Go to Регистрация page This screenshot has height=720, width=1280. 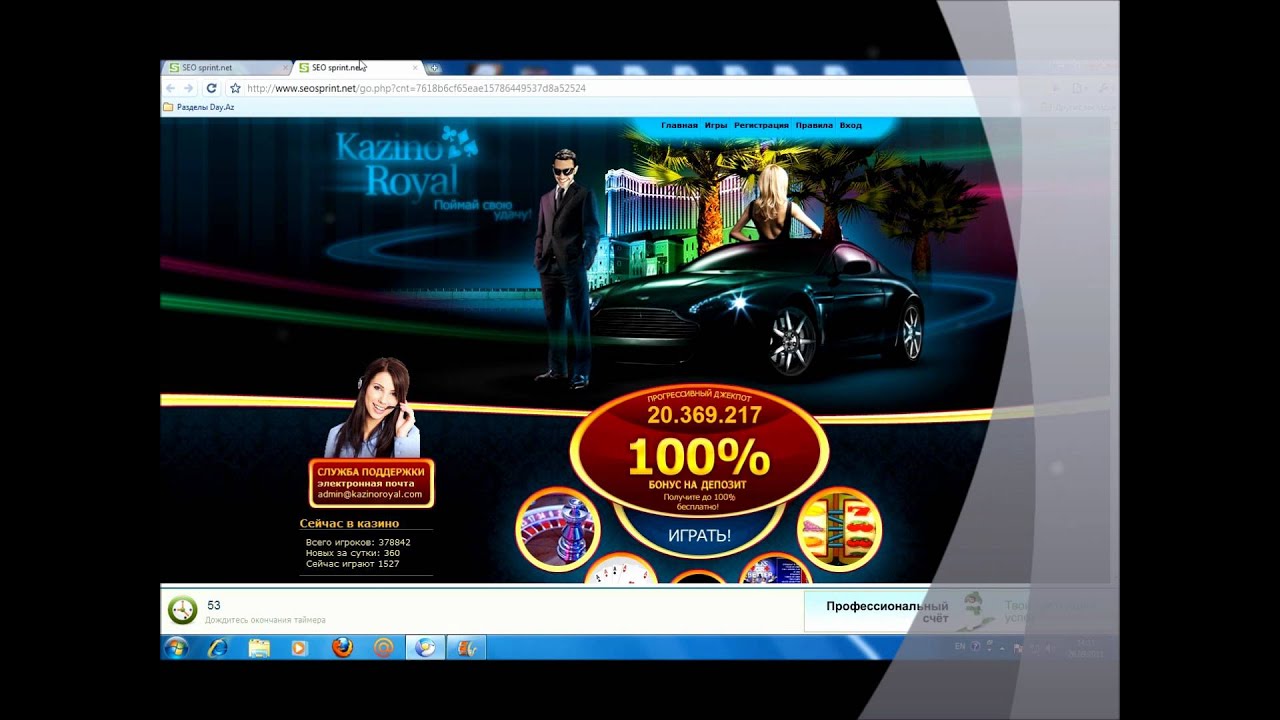coord(761,126)
